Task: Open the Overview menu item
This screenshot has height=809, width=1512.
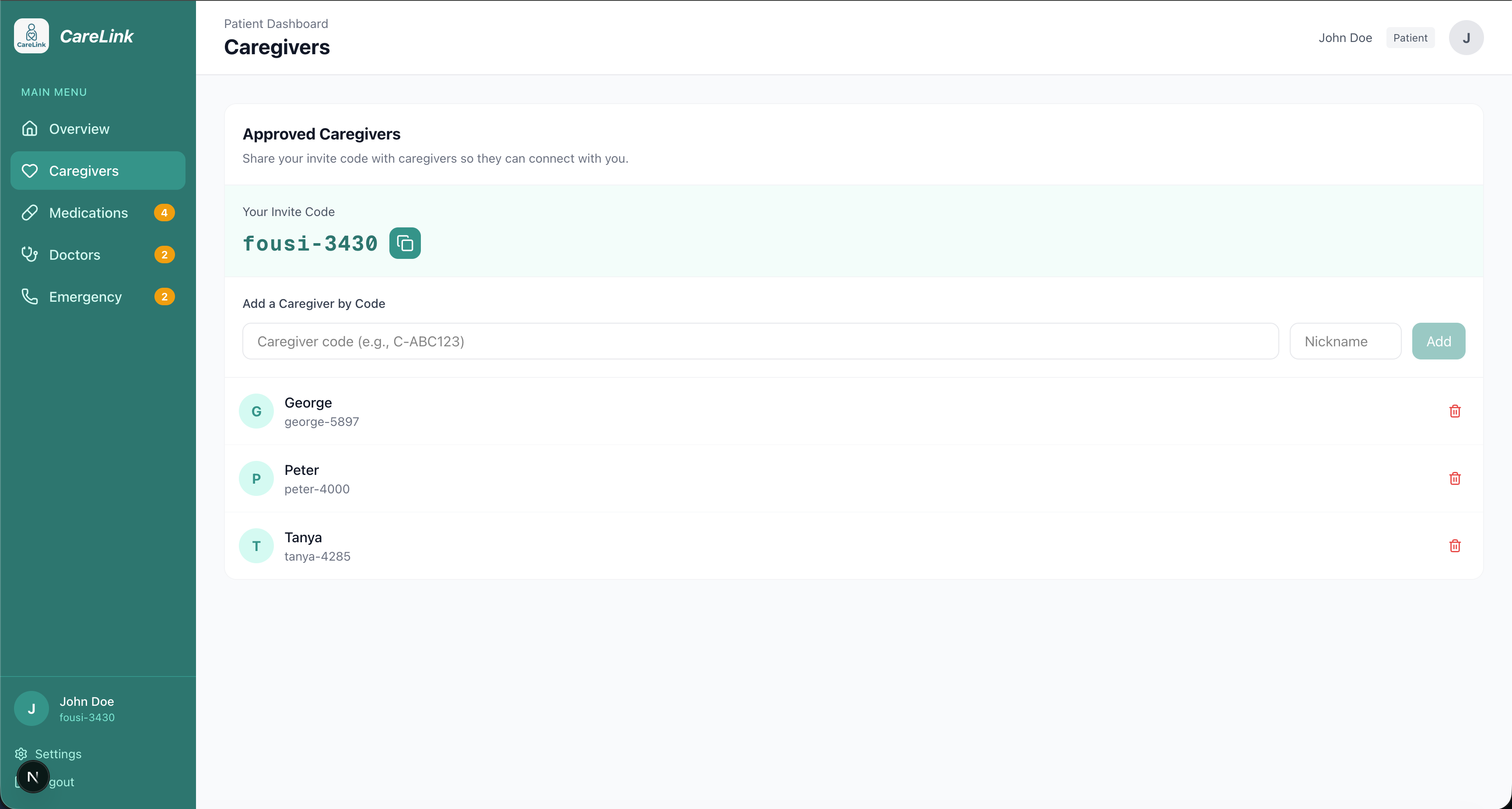Action: (79, 129)
